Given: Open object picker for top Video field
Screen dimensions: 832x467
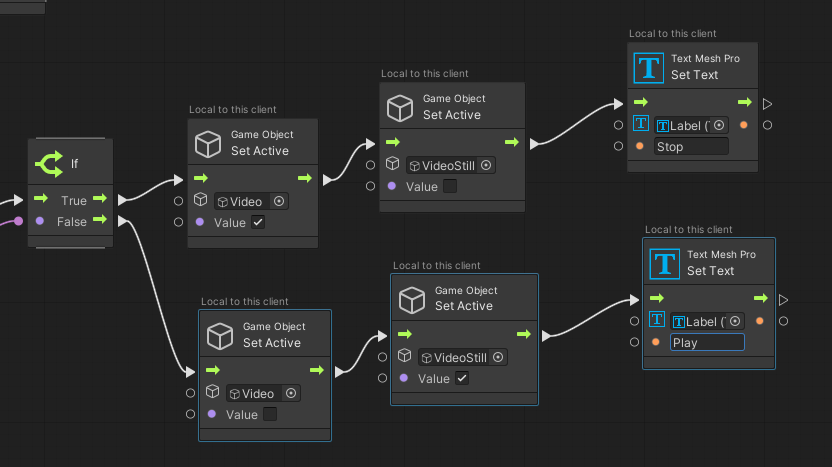Looking at the screenshot, I should (x=279, y=201).
